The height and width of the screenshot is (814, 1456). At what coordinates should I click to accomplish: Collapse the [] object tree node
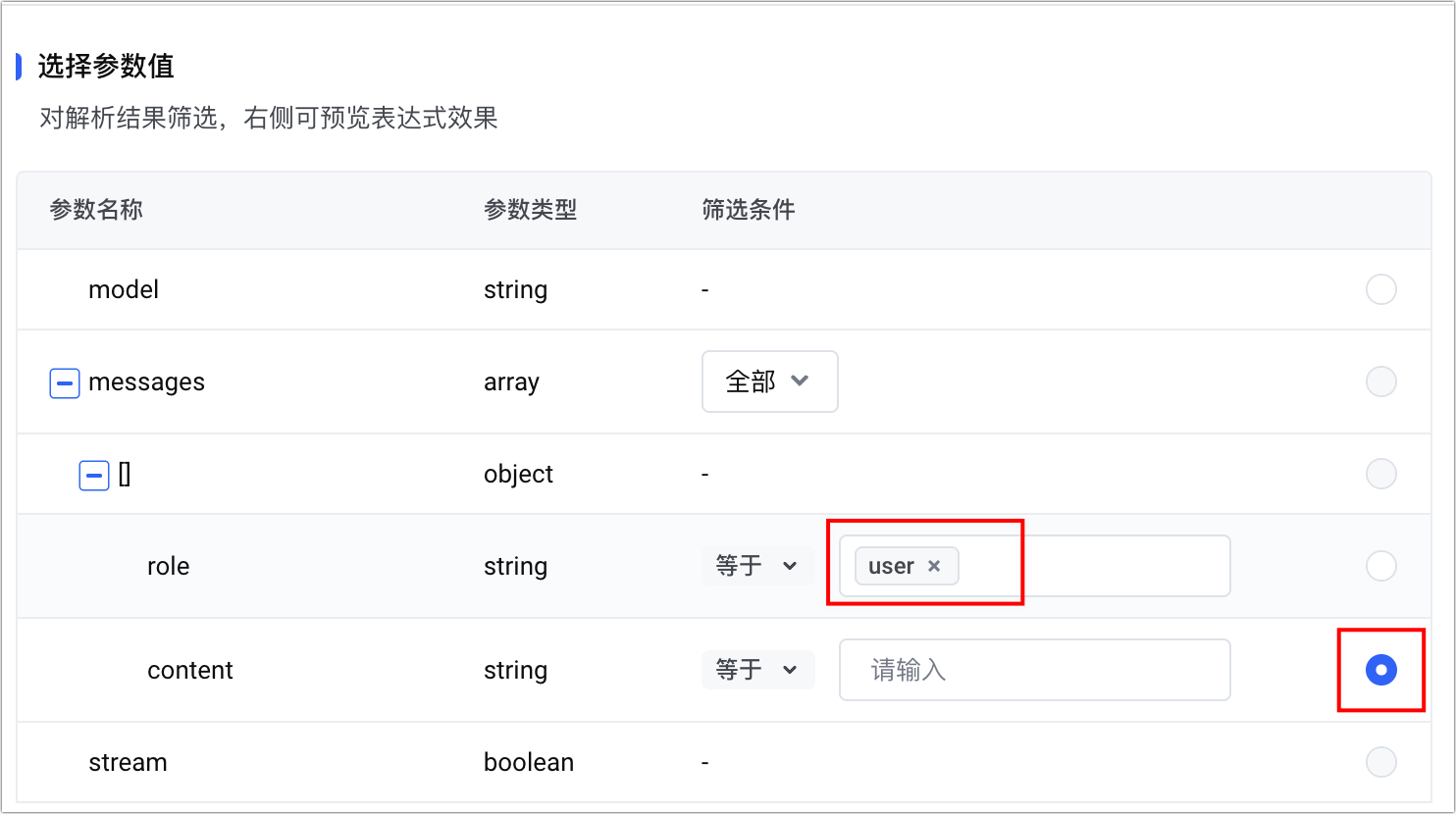94,475
